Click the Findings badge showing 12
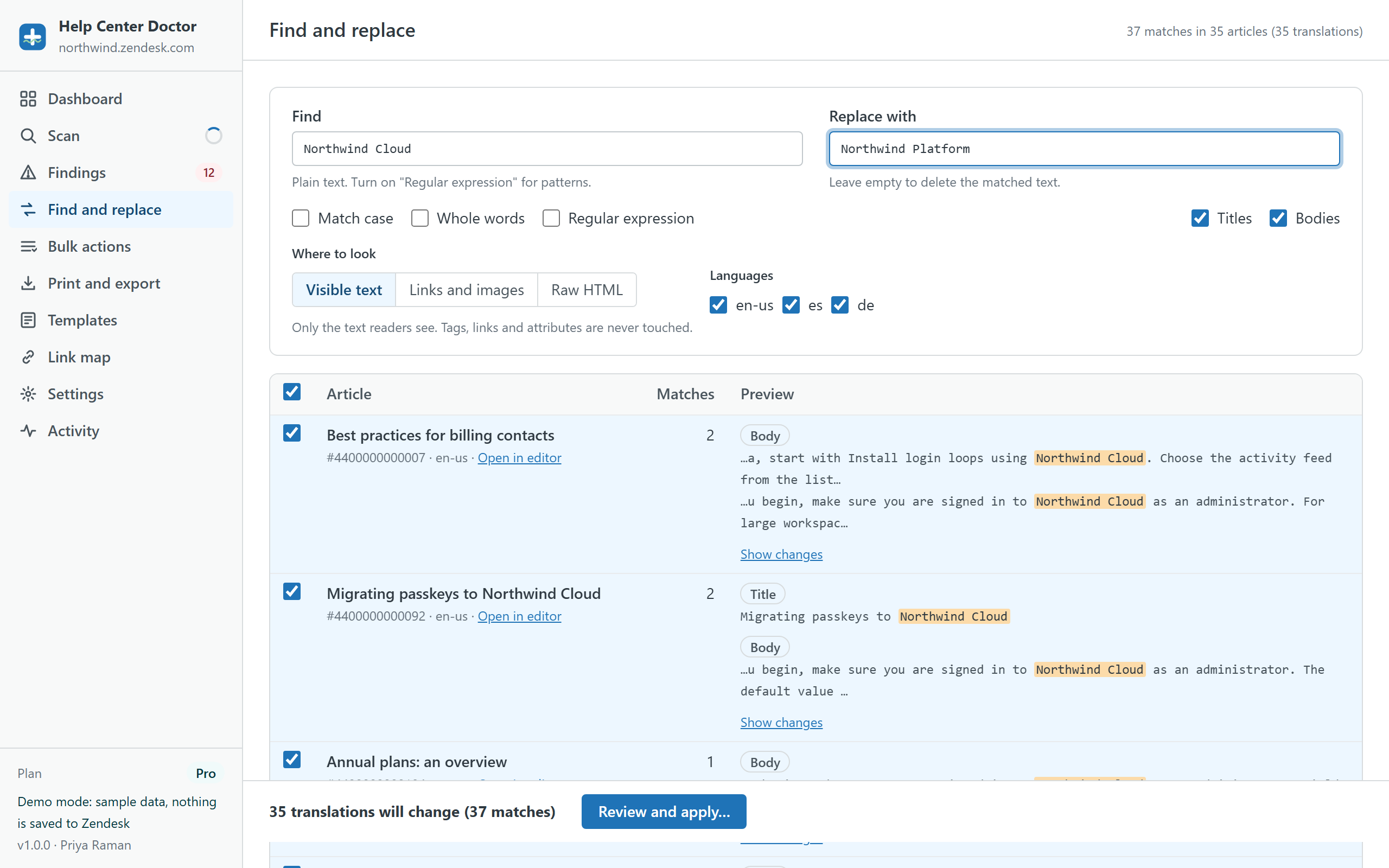This screenshot has width=1389, height=868. pyautogui.click(x=209, y=172)
